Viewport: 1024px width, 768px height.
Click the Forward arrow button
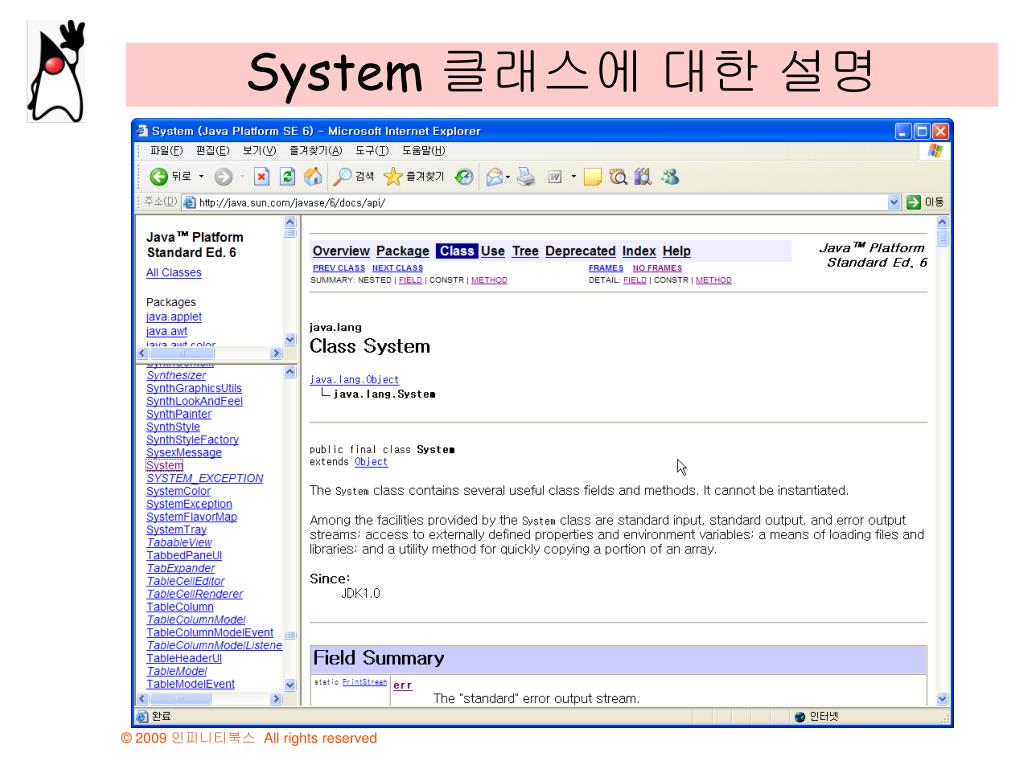tap(223, 176)
